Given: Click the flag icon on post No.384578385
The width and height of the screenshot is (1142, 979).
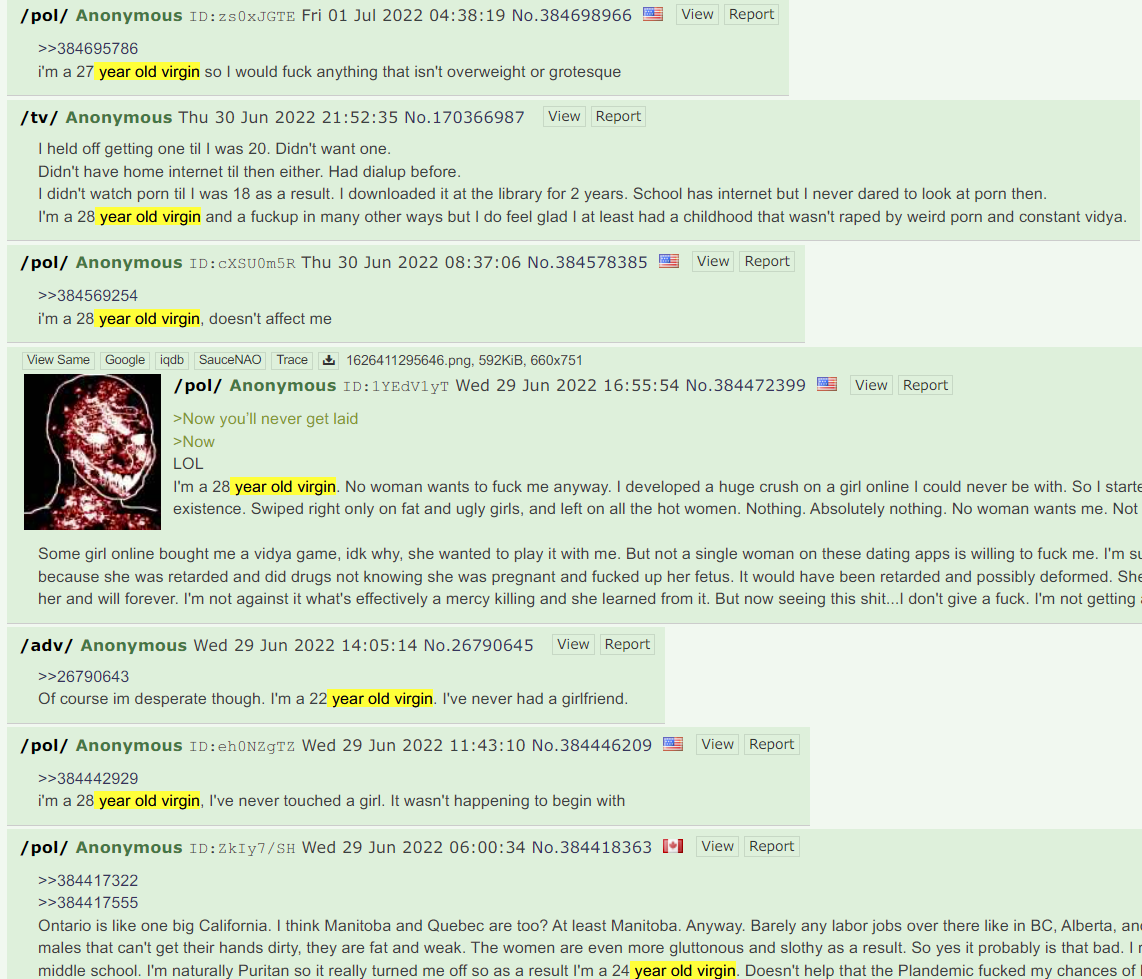Looking at the screenshot, I should [669, 261].
